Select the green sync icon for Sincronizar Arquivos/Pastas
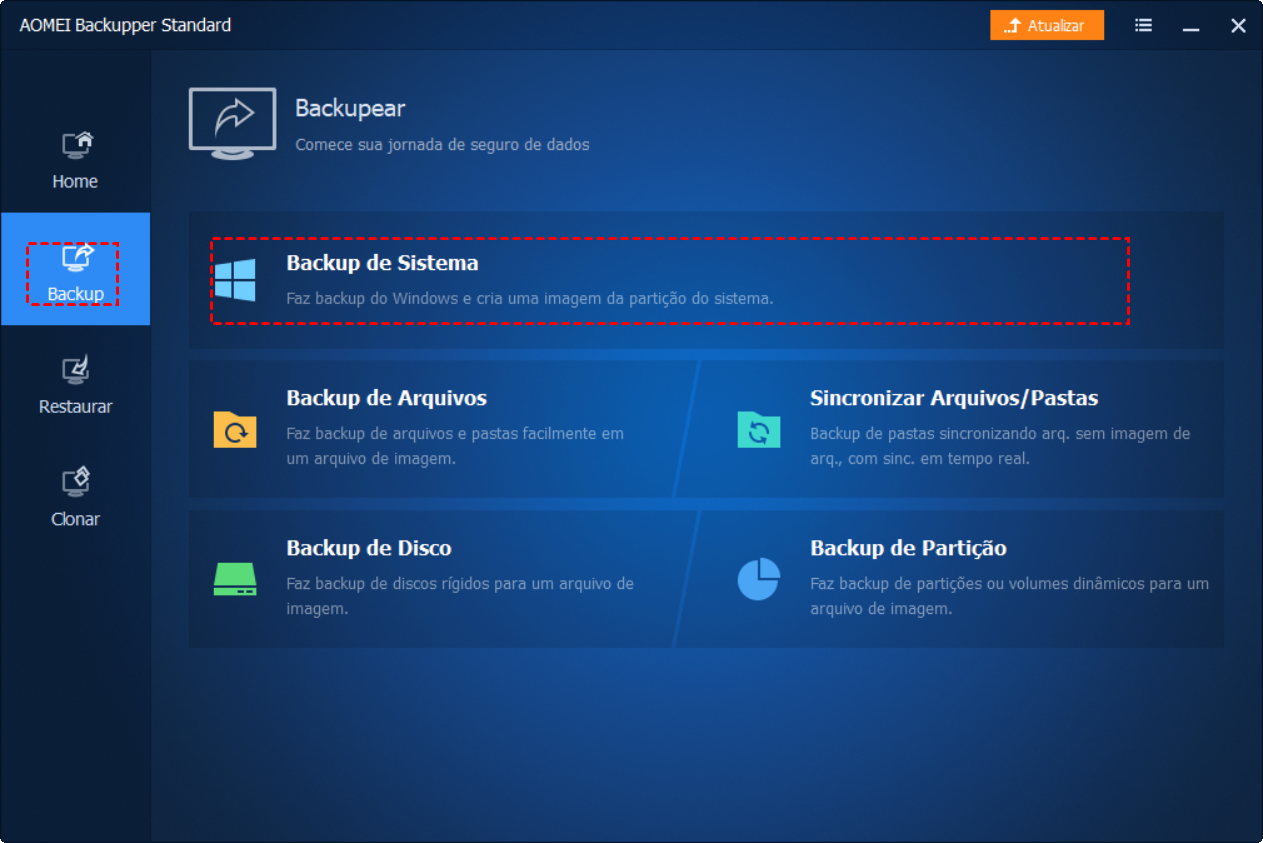Viewport: 1263px width, 843px height. pyautogui.click(x=759, y=428)
